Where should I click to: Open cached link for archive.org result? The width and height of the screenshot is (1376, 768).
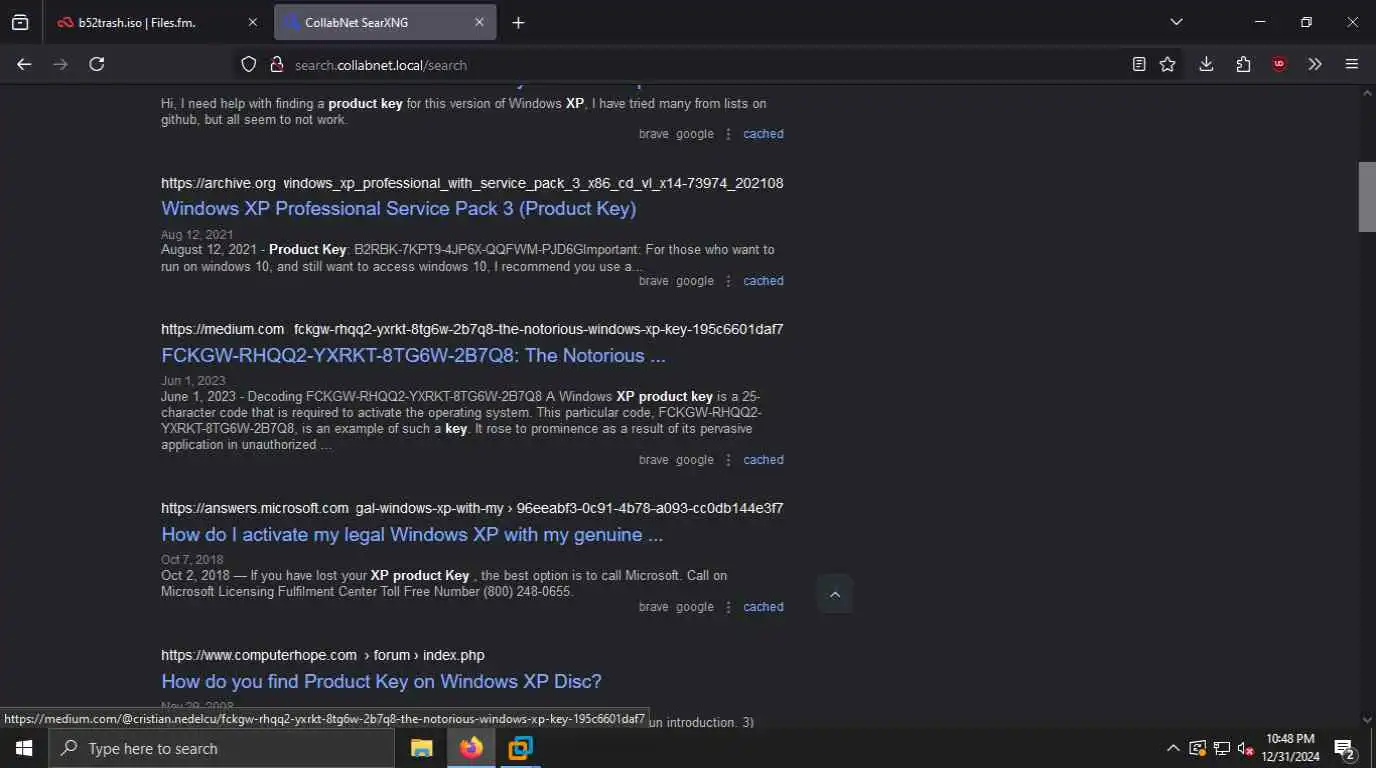(763, 281)
